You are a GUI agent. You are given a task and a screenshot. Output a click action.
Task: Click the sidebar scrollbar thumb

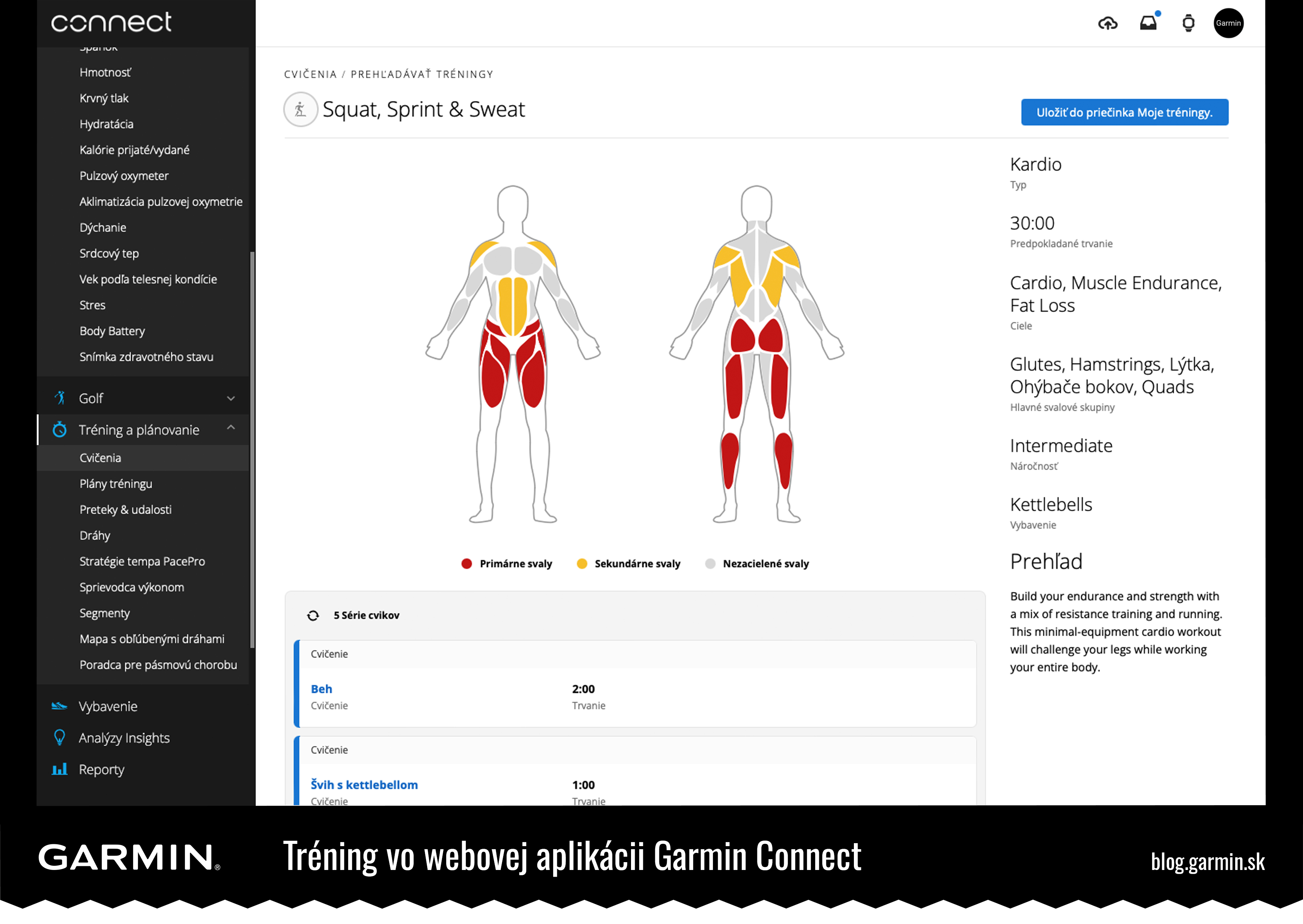[252, 449]
